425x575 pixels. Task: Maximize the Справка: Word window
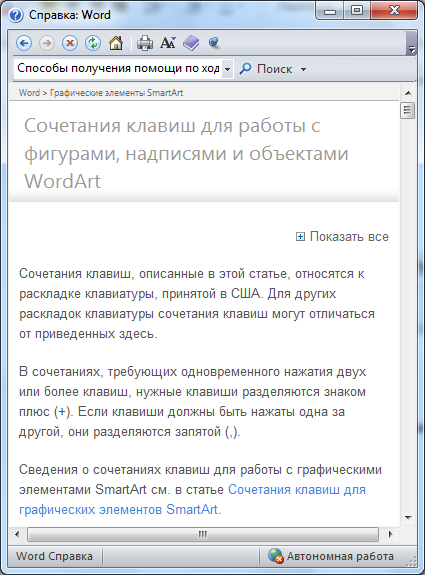(357, 10)
